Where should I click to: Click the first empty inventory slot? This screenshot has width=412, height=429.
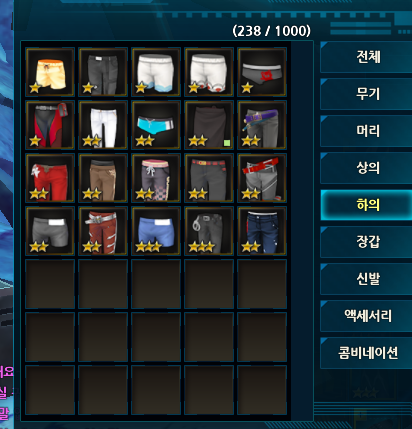[x=50, y=284]
